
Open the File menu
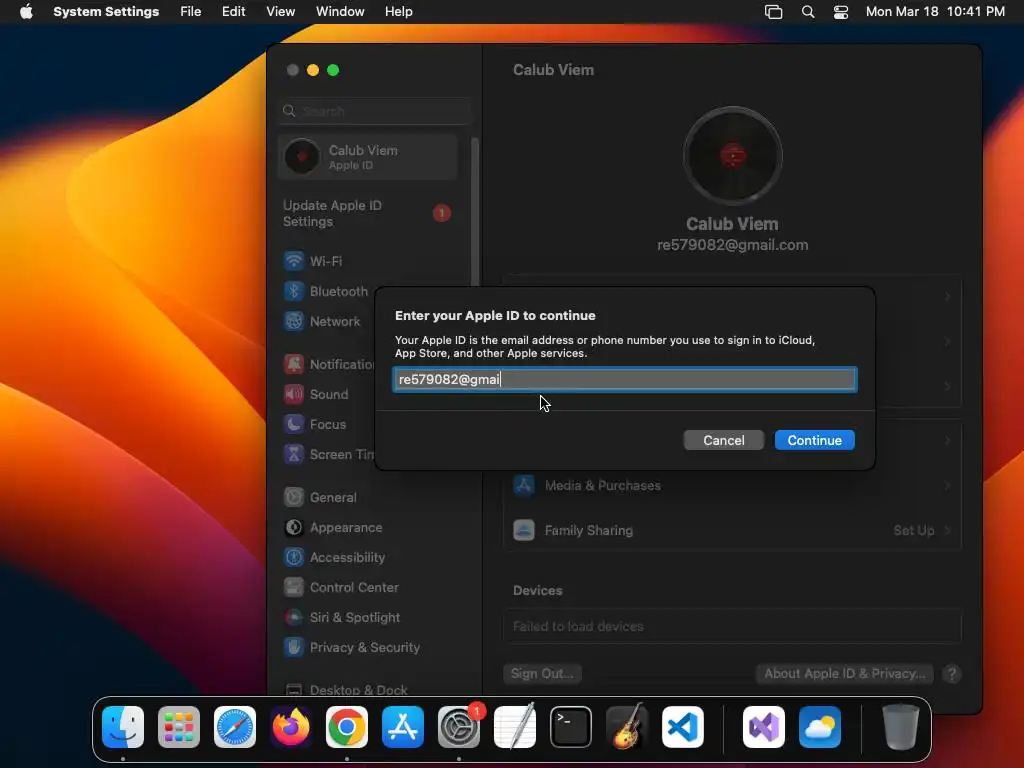(191, 12)
